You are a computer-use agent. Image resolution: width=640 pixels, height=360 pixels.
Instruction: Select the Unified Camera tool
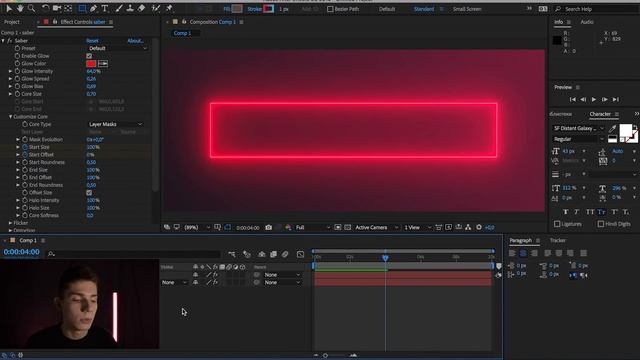tap(57, 8)
